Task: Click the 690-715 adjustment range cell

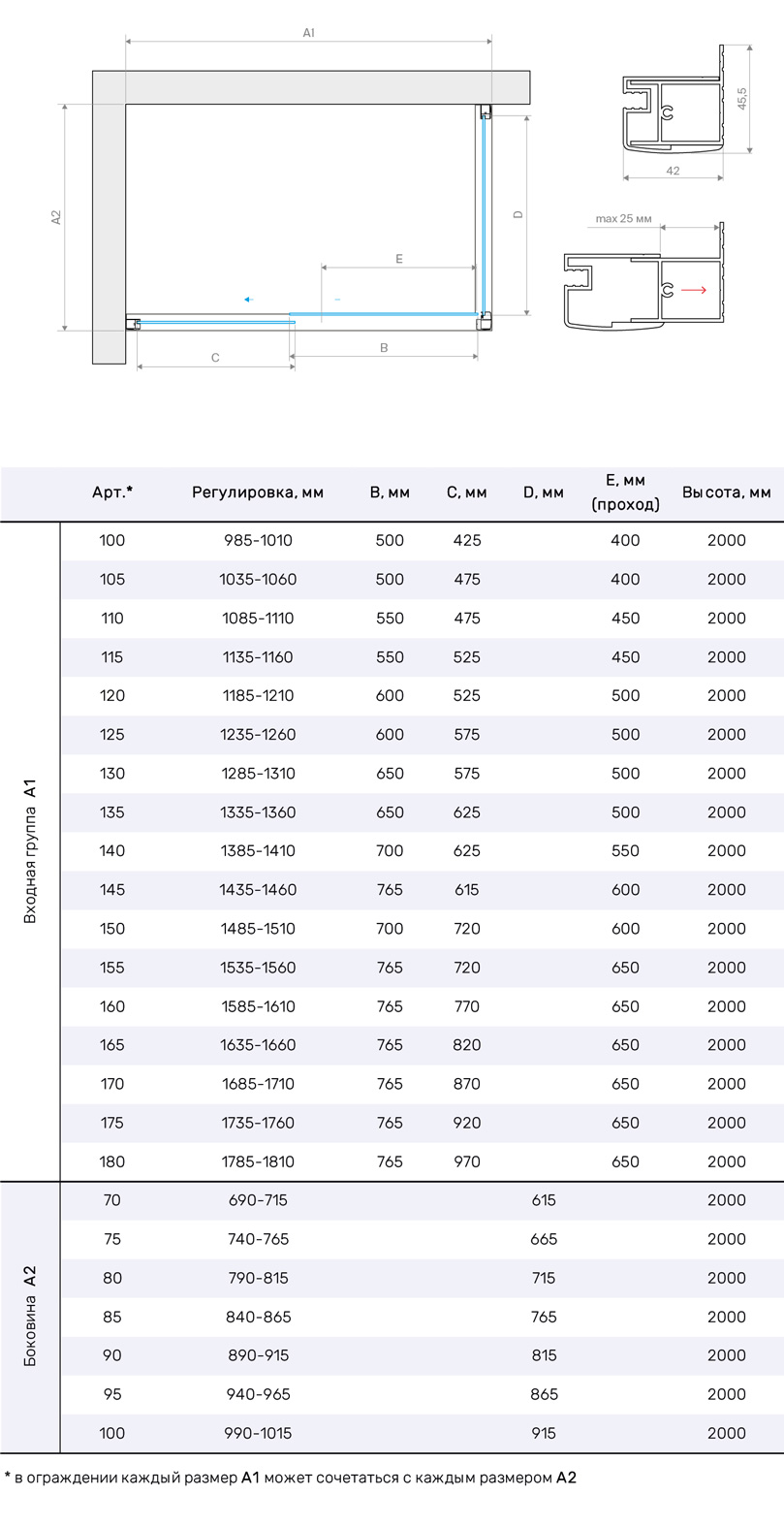Action: coord(258,1200)
